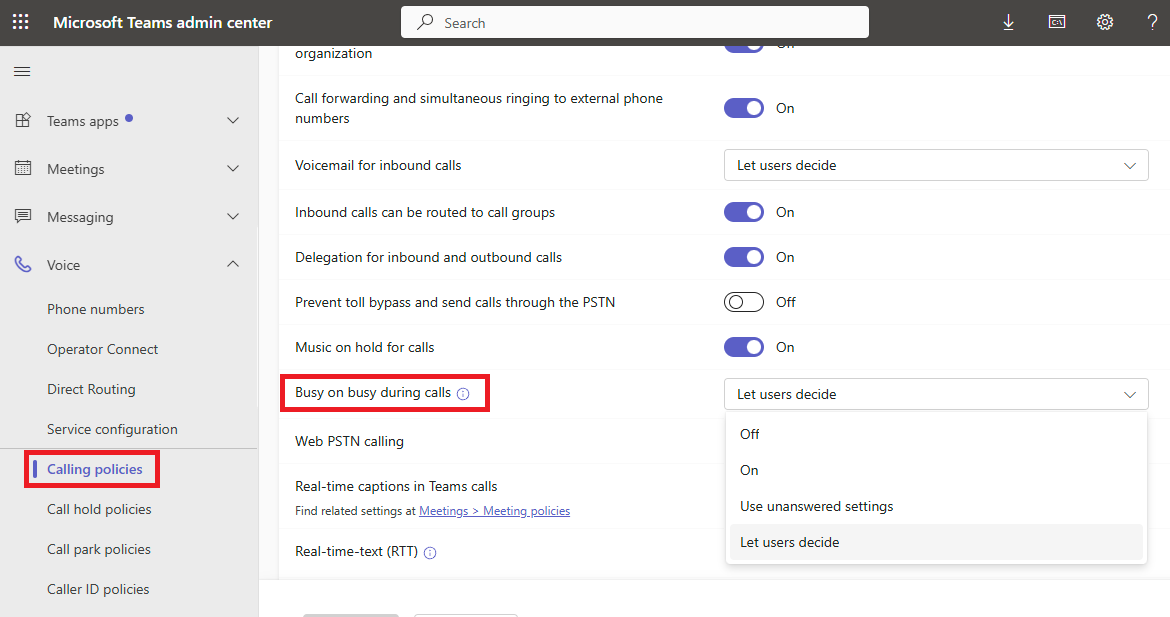Disable Delegation for inbound and outbound calls
The image size is (1170, 617).
(744, 257)
